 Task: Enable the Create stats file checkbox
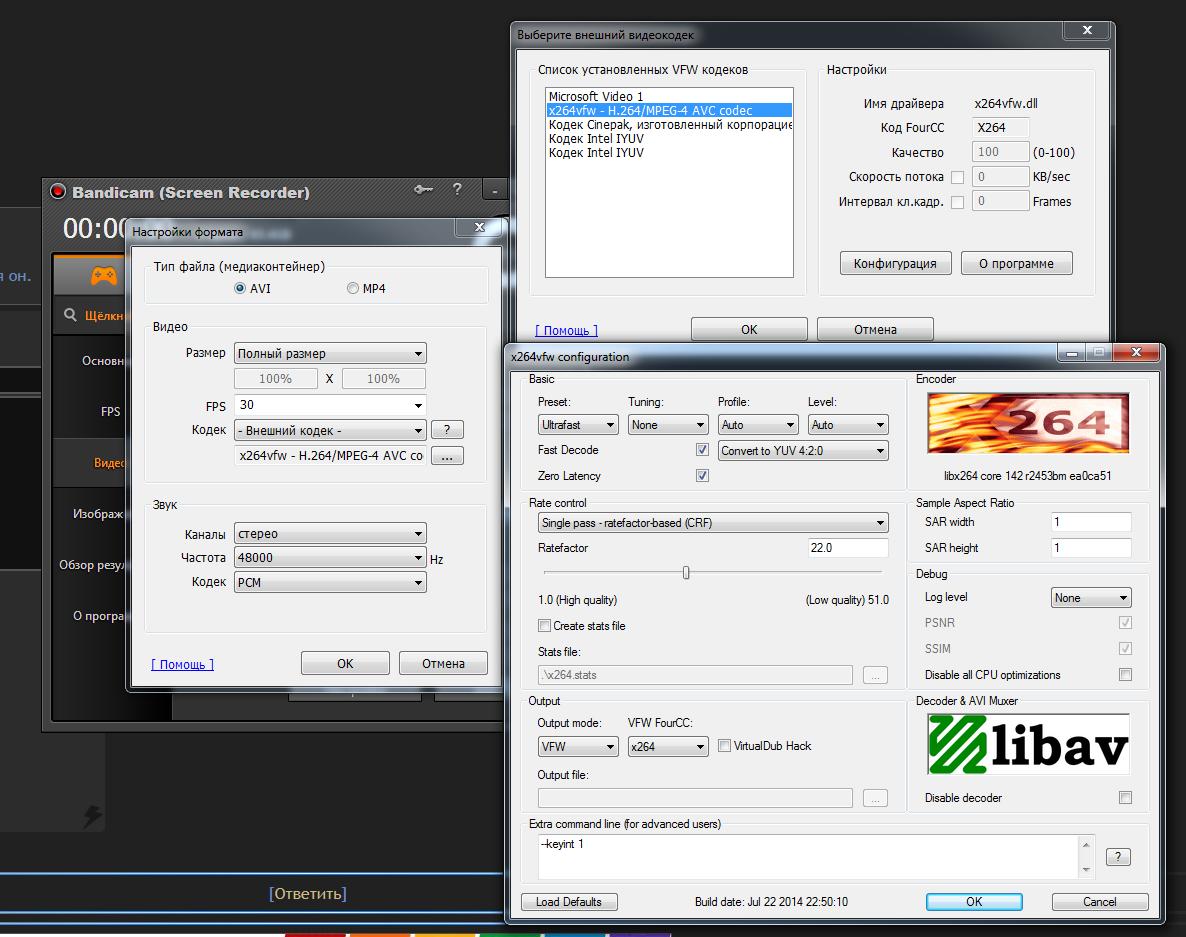pyautogui.click(x=544, y=625)
